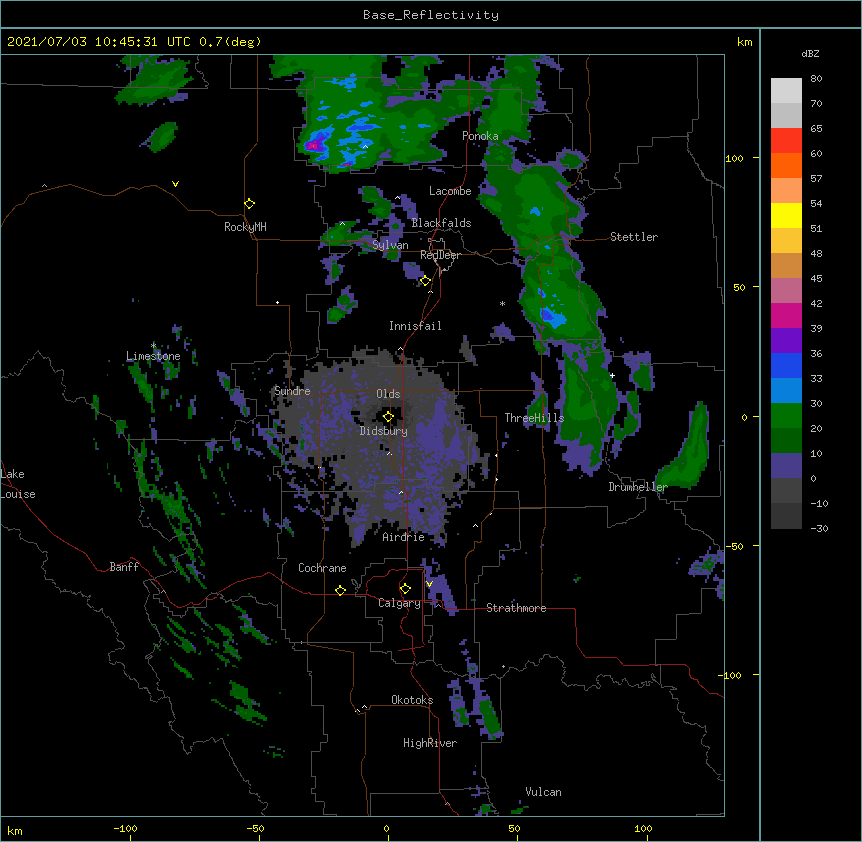Click the white asterisk marker east of Innisfail
This screenshot has height=842, width=862.
(502, 303)
